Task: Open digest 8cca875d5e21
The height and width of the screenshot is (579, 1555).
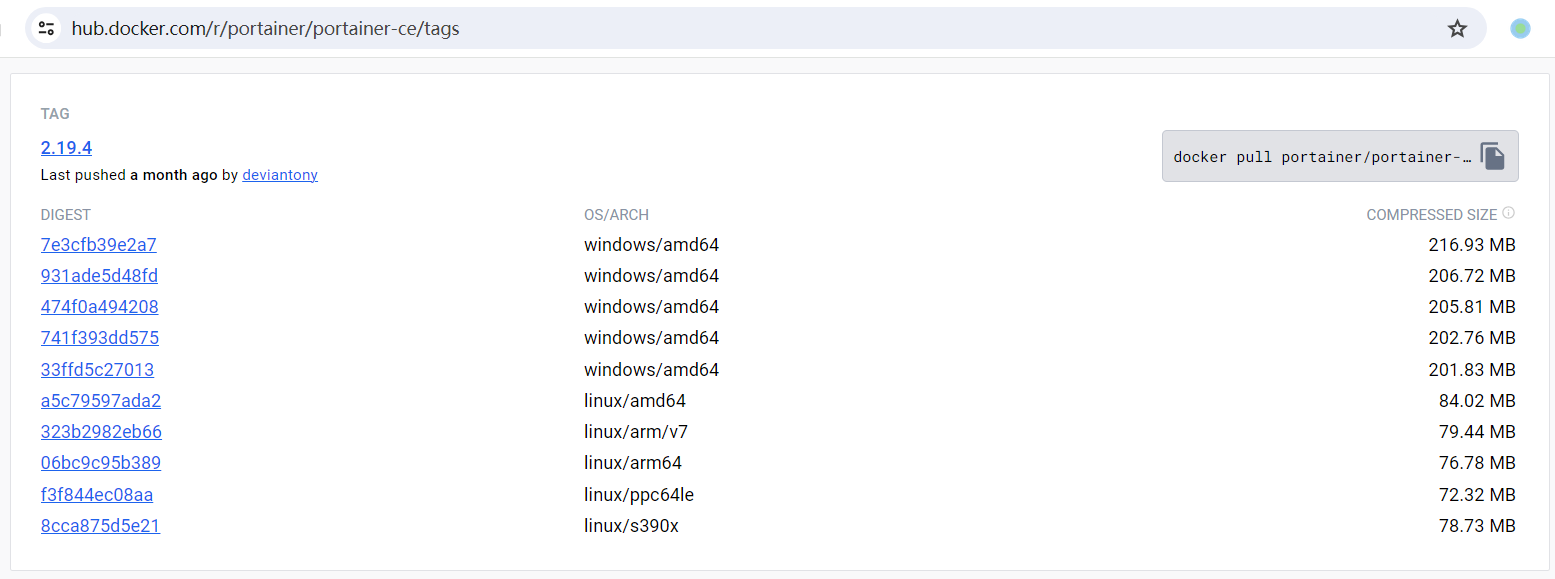Action: tap(100, 525)
